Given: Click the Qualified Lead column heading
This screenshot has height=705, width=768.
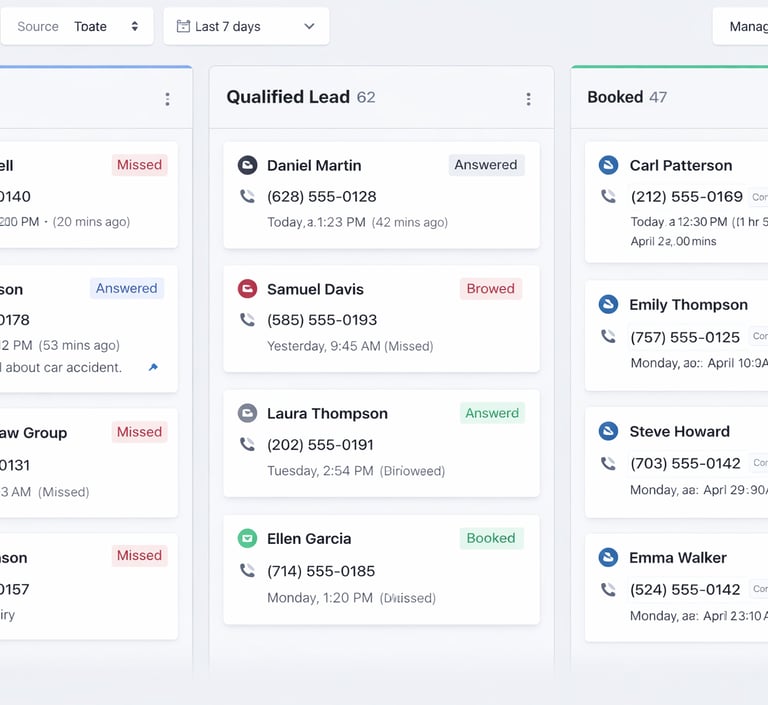Looking at the screenshot, I should point(288,97).
